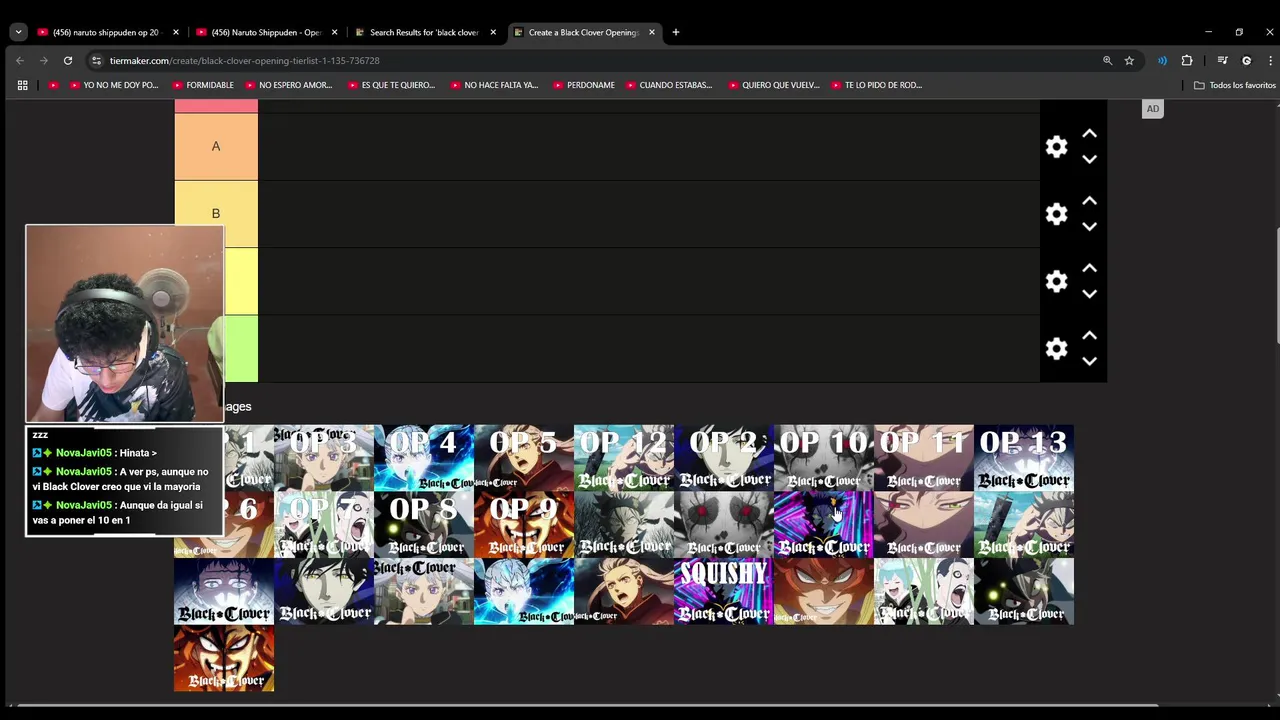Open settings gear for the A tier row
Viewport: 1280px width, 720px height.
[x=1056, y=147]
